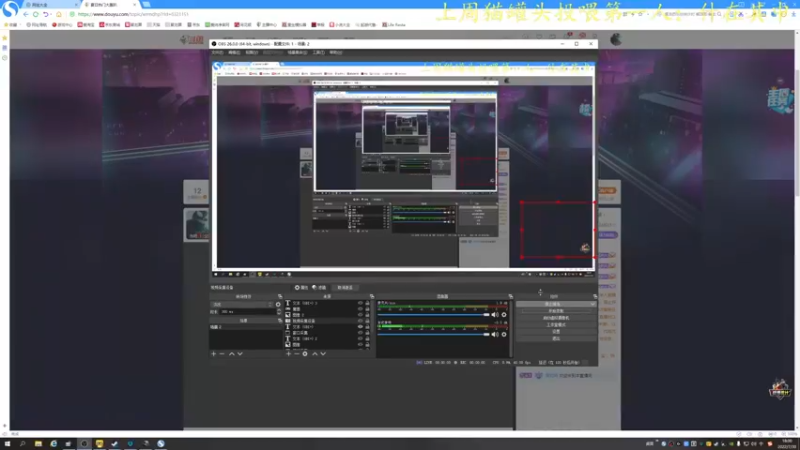Image resolution: width=800 pixels, height=450 pixels.
Task: Remove the selected scene with the minus icon
Action: (x=222, y=354)
